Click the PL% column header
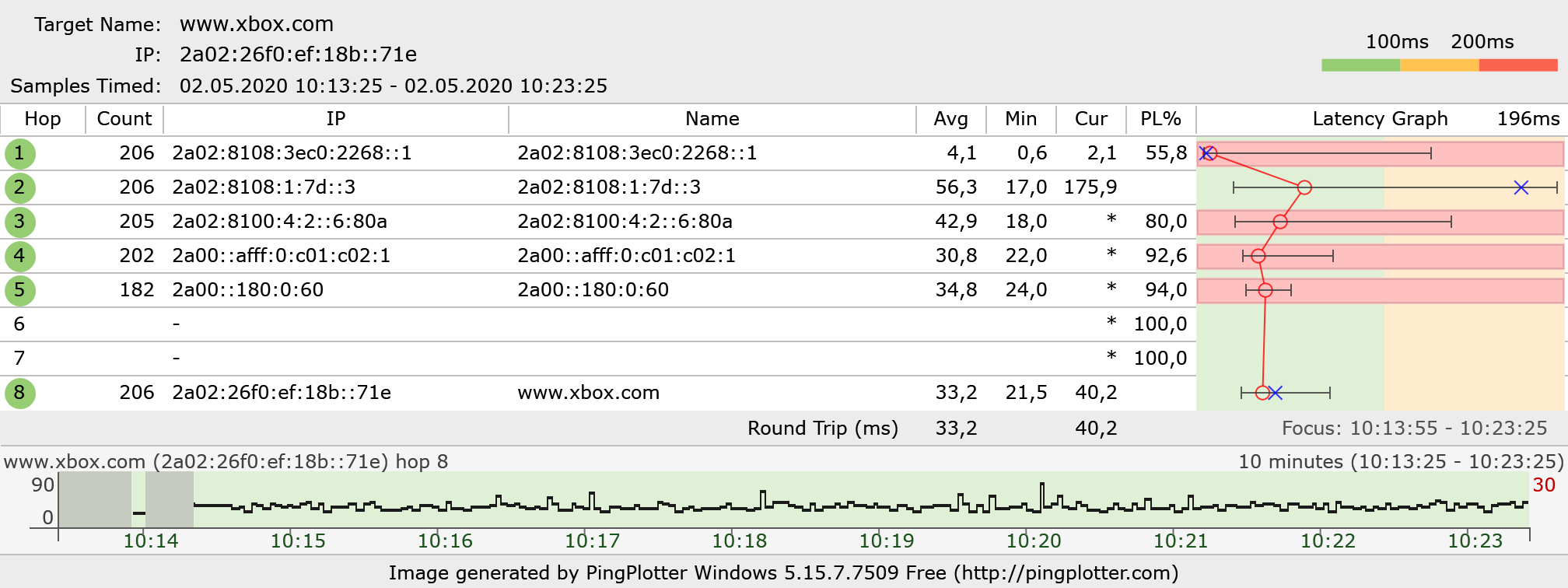 coord(1160,119)
